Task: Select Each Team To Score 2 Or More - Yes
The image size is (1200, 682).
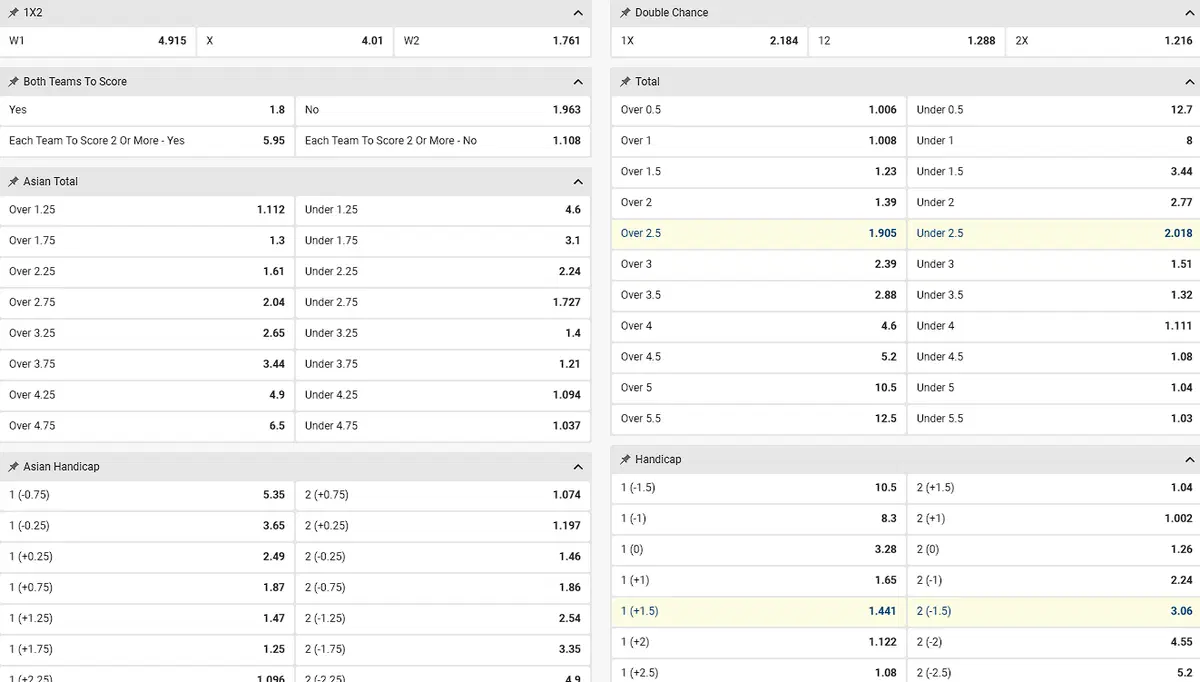Action: [147, 141]
